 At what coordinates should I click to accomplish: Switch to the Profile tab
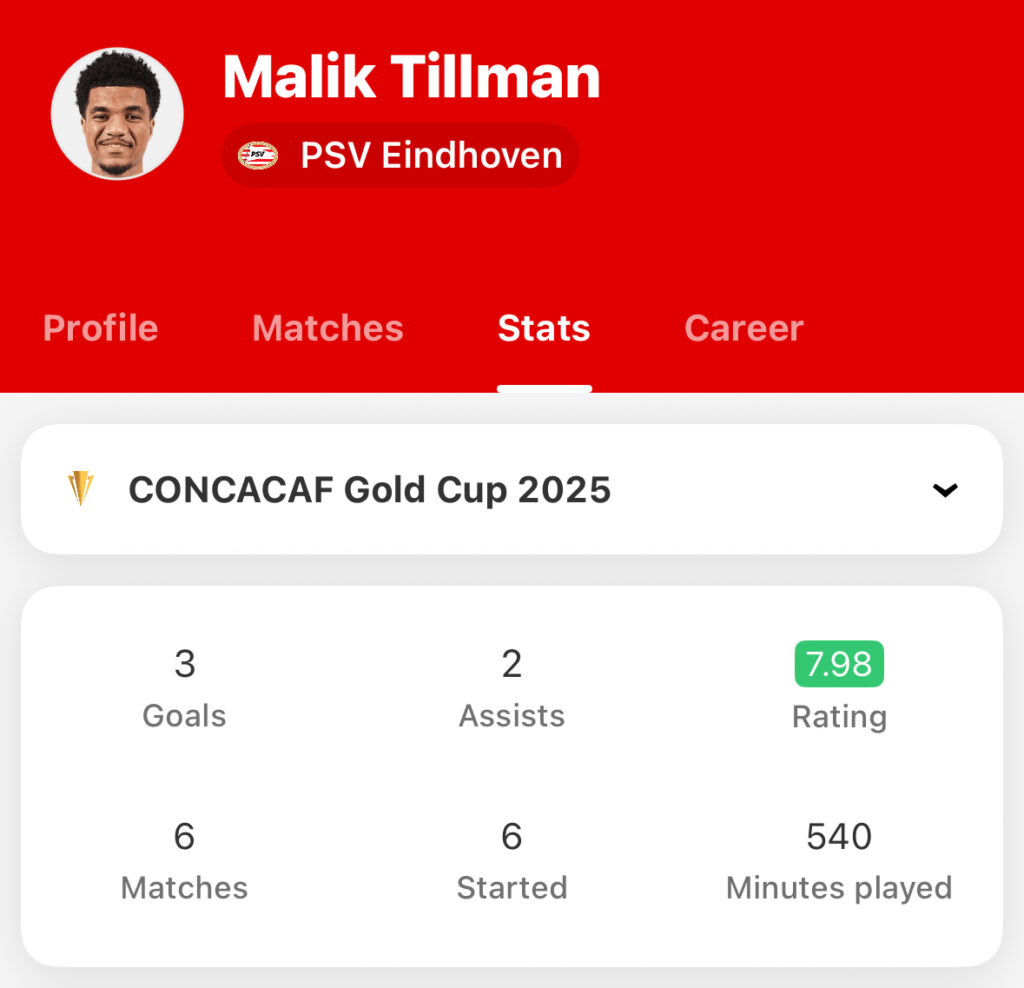(x=101, y=328)
